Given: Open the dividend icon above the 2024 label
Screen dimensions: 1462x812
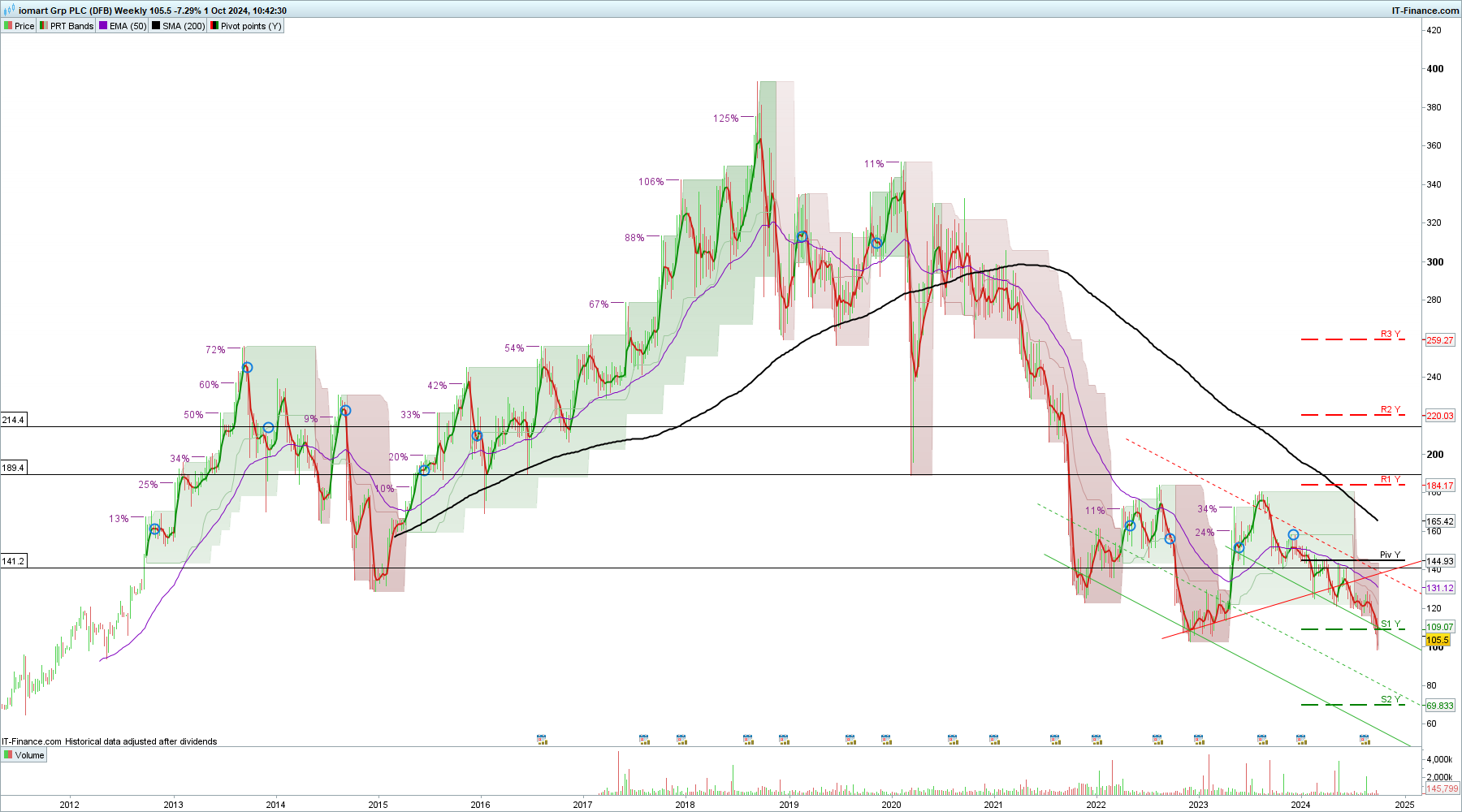Looking at the screenshot, I should pos(1301,740).
